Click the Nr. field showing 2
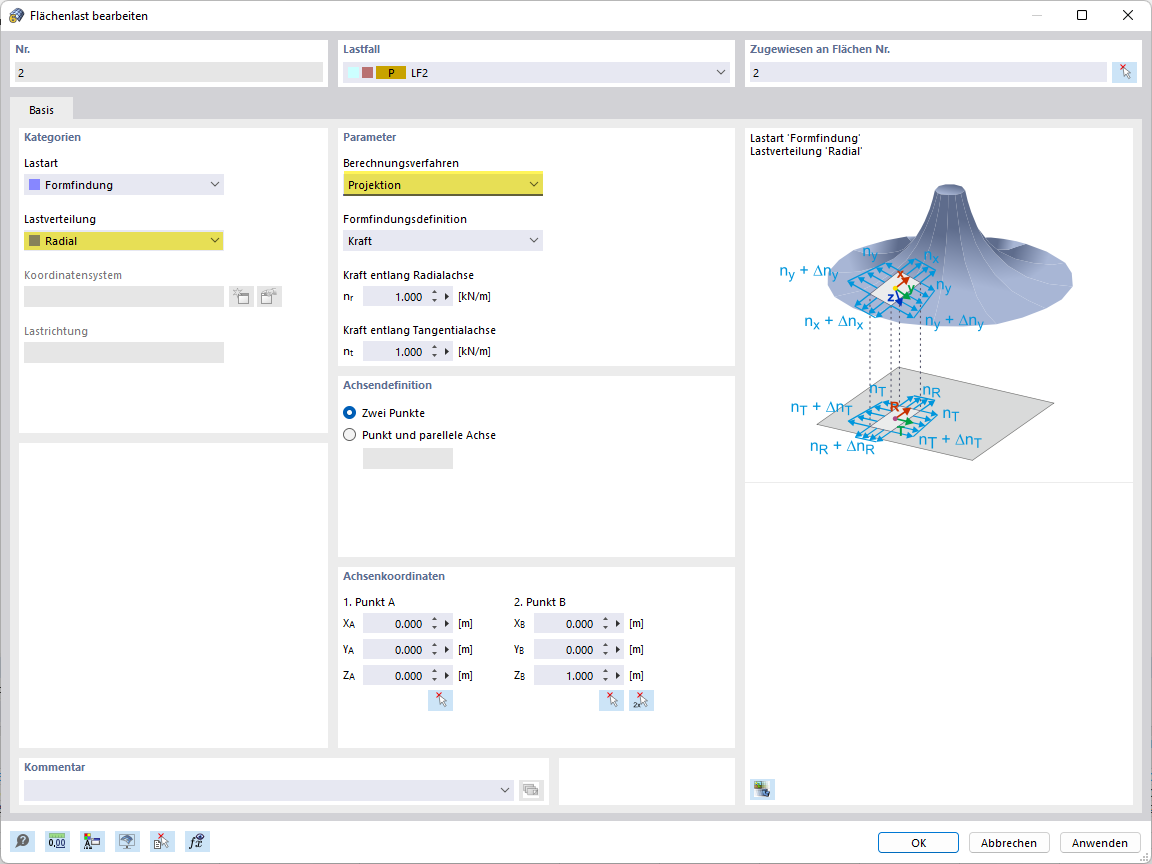 click(x=169, y=72)
